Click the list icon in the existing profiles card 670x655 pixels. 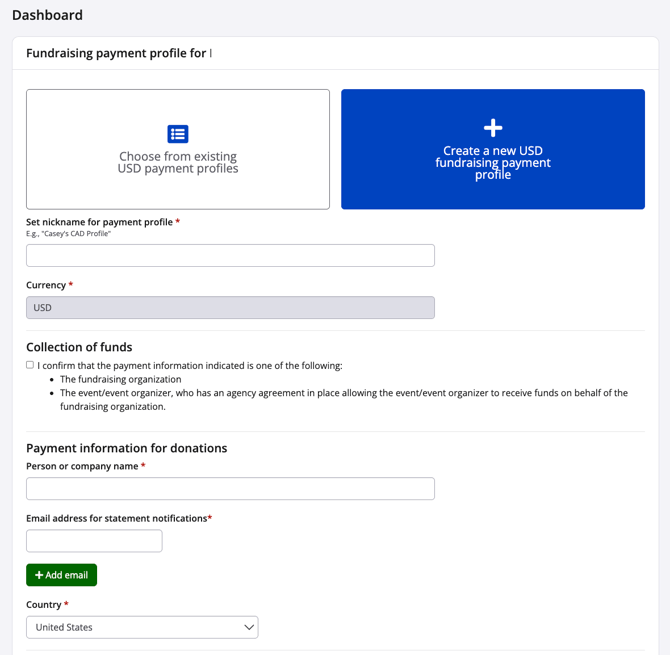178,134
